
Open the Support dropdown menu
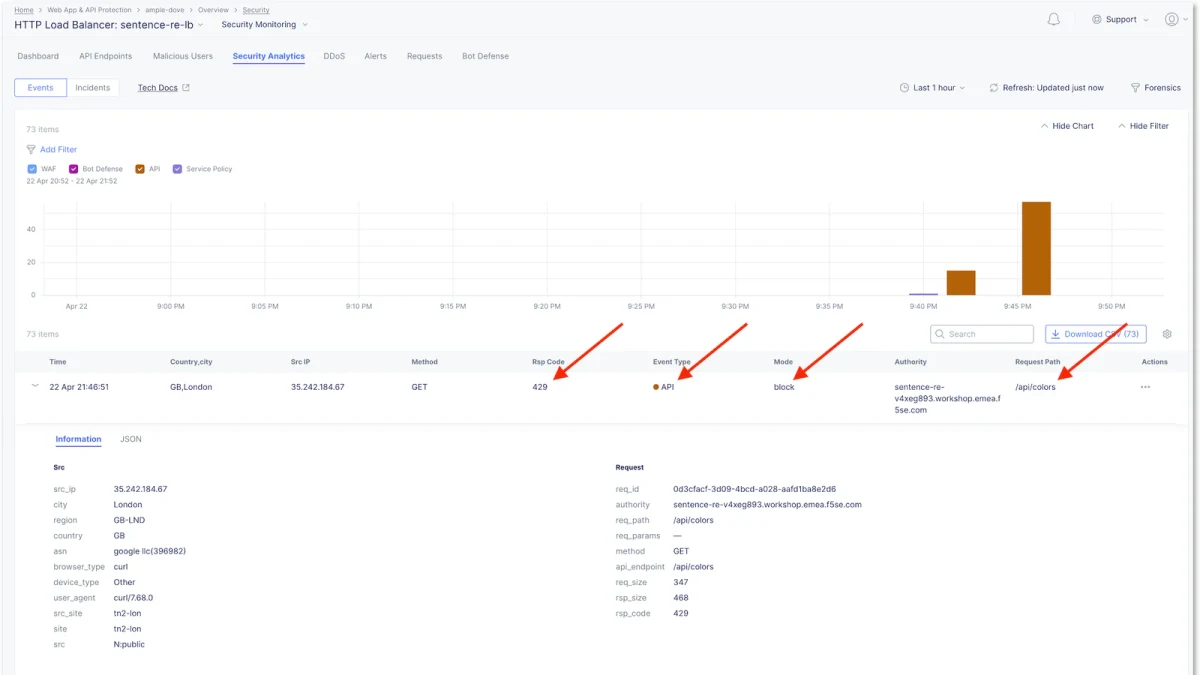[x=1120, y=19]
